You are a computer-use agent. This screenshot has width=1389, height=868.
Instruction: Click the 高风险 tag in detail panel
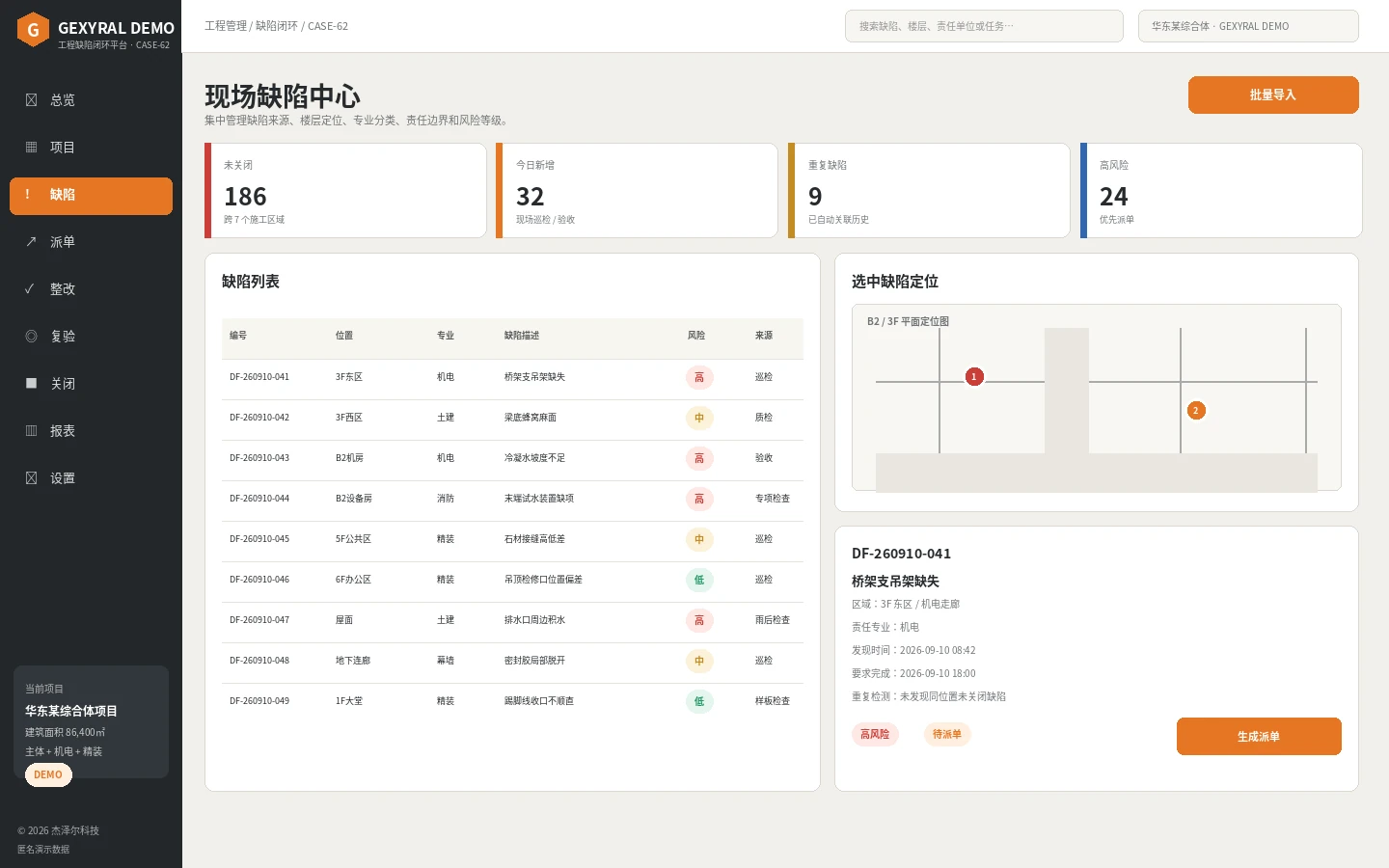(875, 734)
